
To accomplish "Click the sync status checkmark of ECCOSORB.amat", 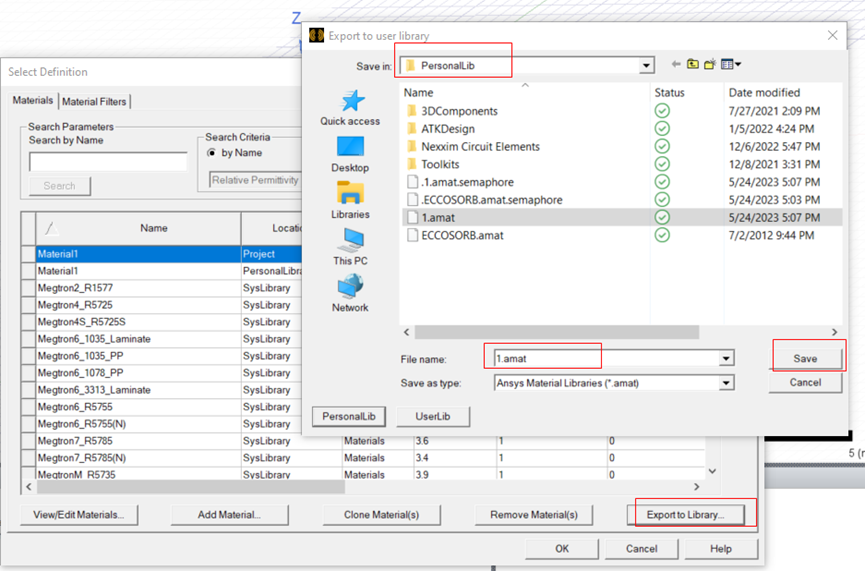I will click(x=662, y=235).
